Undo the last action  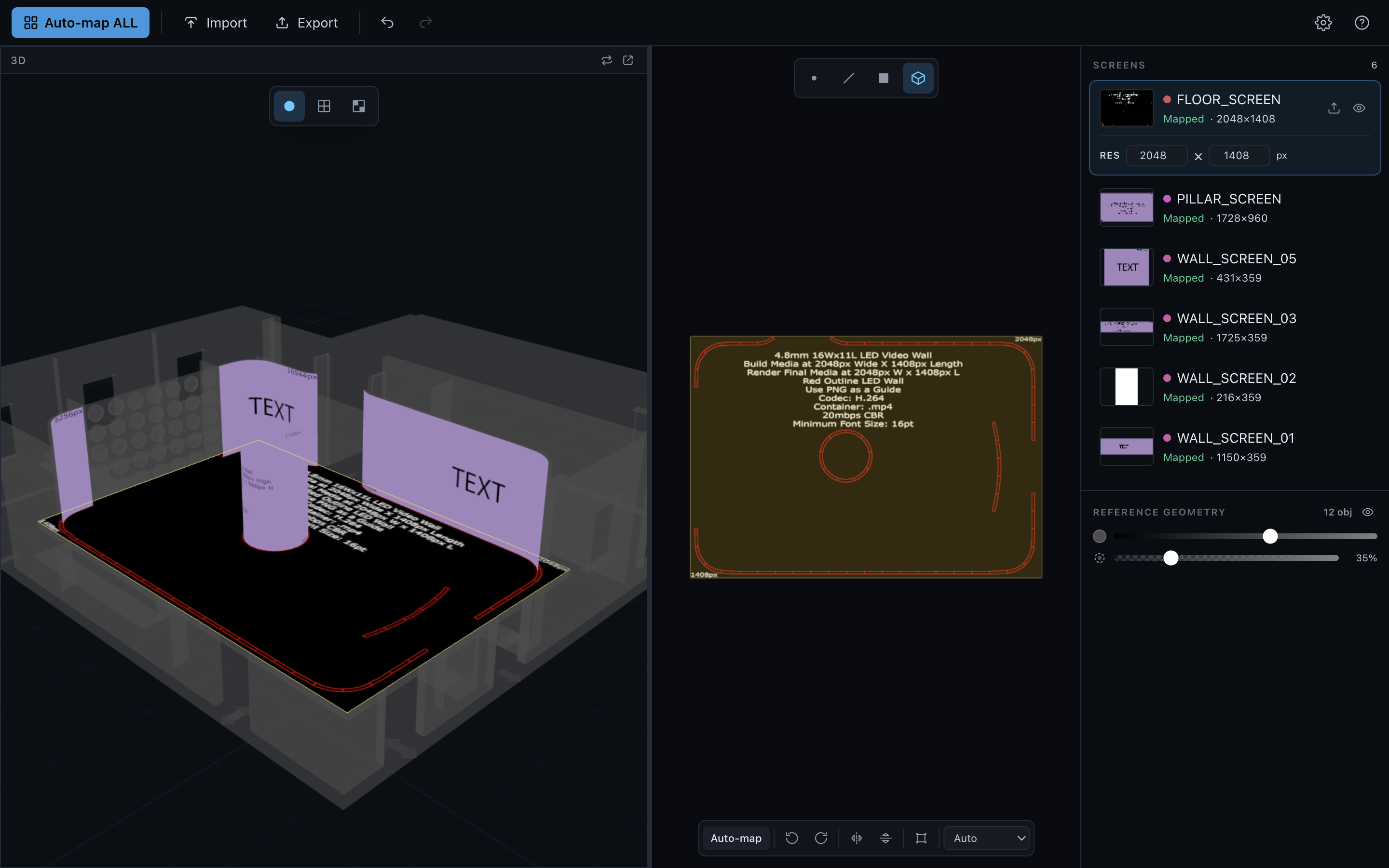point(387,22)
